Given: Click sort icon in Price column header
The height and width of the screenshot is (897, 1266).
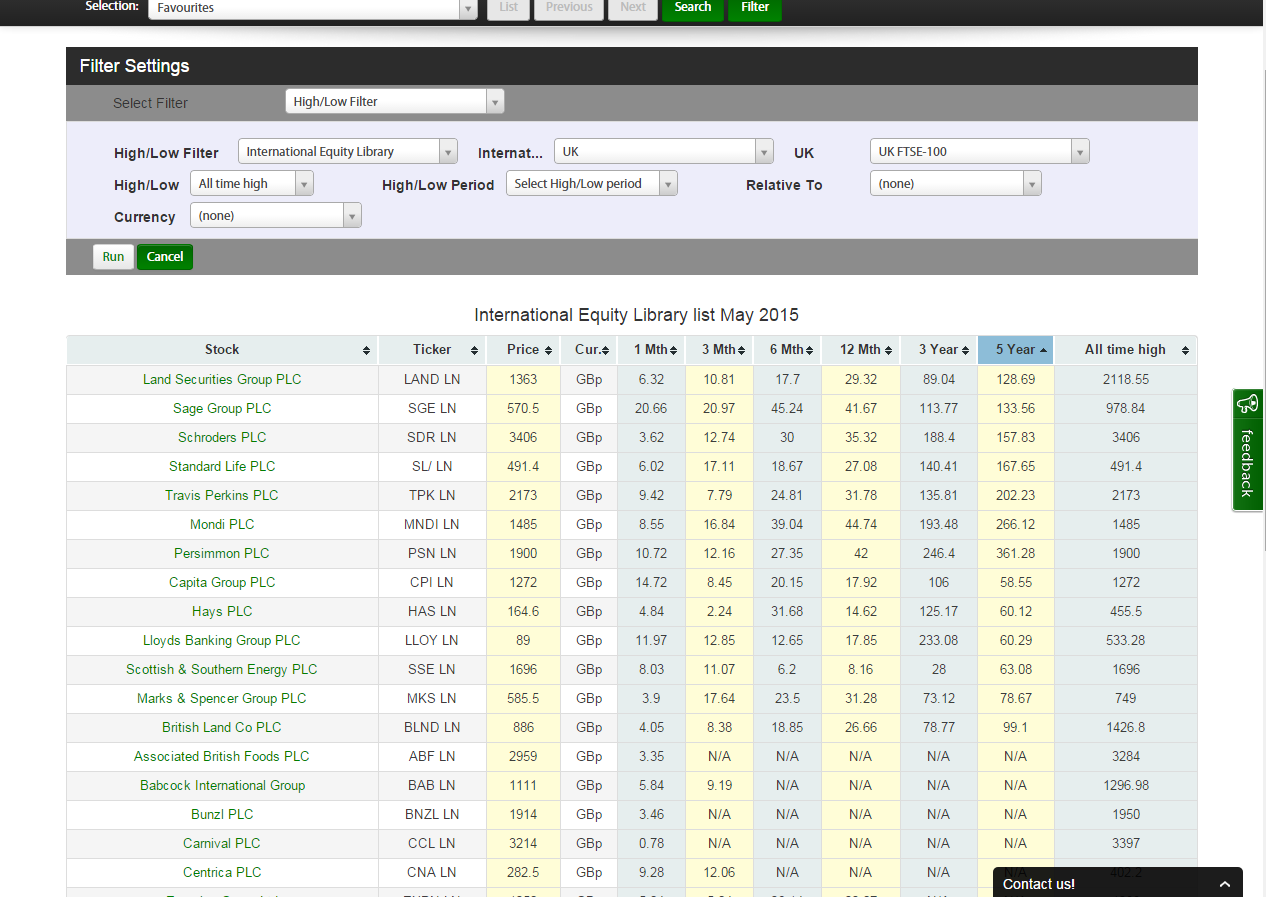Looking at the screenshot, I should tap(549, 350).
